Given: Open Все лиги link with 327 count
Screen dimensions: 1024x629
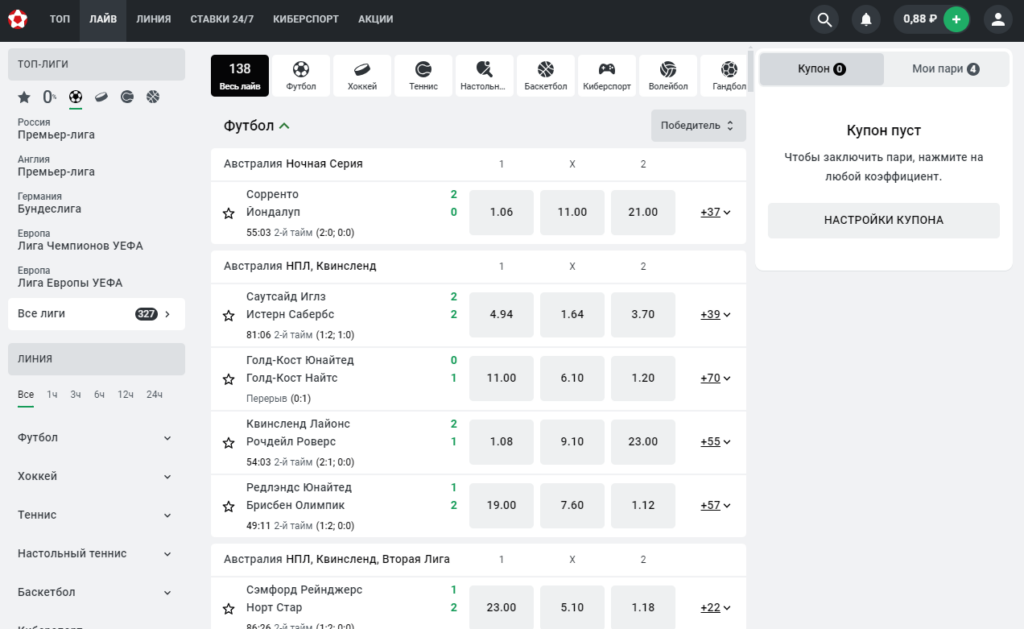Looking at the screenshot, I should (96, 314).
